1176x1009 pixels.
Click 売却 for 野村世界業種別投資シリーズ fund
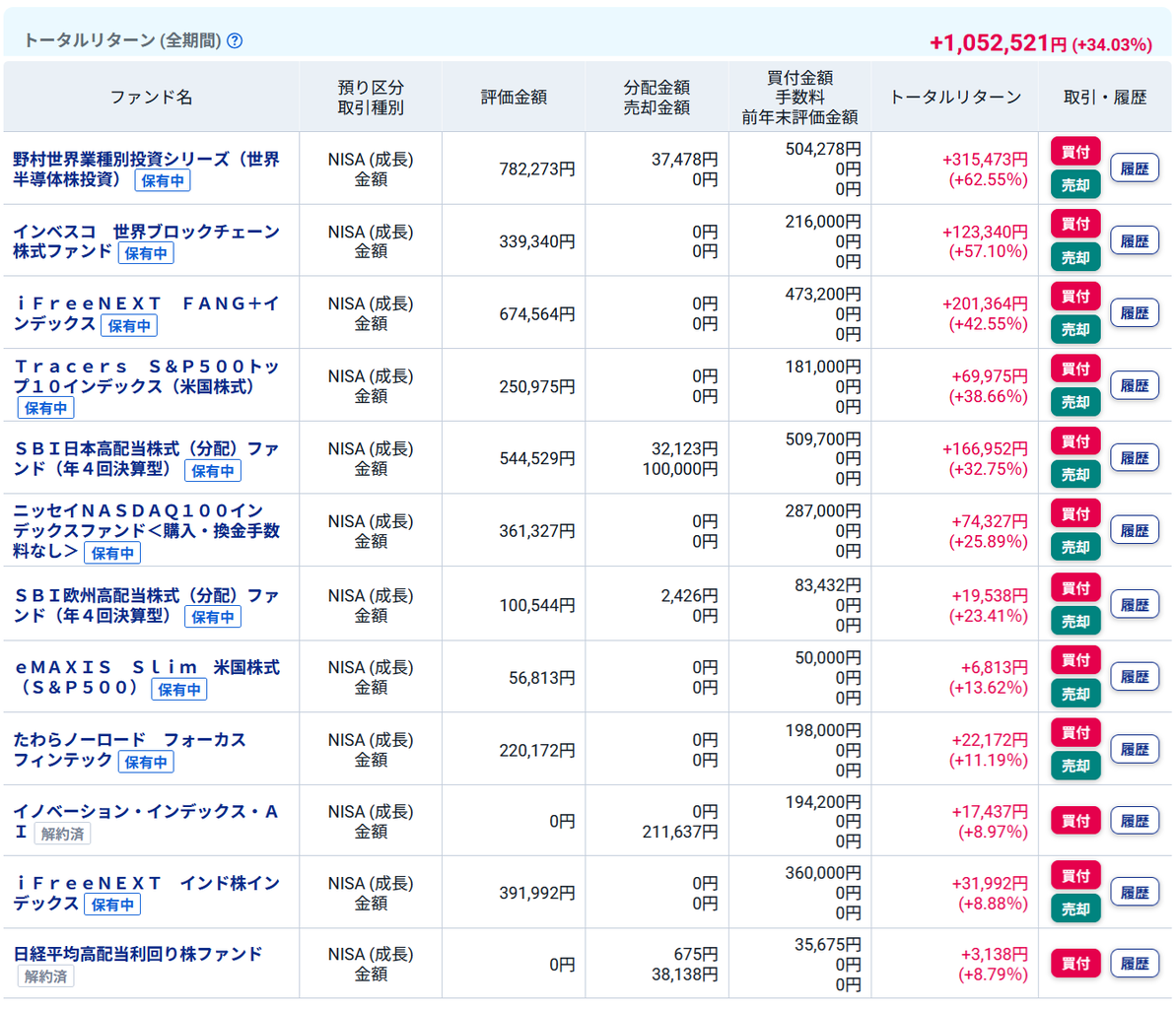[x=1075, y=184]
